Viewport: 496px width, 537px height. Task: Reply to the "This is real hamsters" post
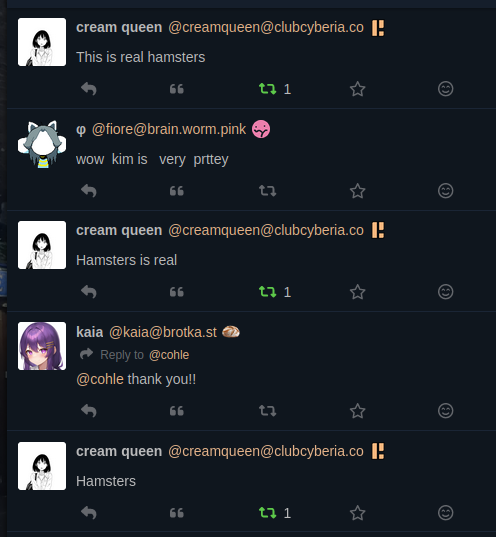pyautogui.click(x=89, y=89)
